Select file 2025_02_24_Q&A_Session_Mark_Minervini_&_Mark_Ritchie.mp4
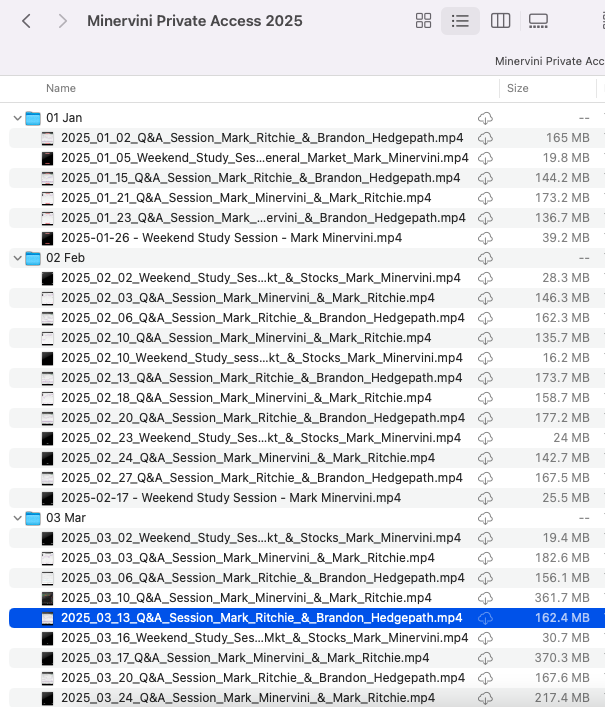605x707 pixels. [248, 458]
